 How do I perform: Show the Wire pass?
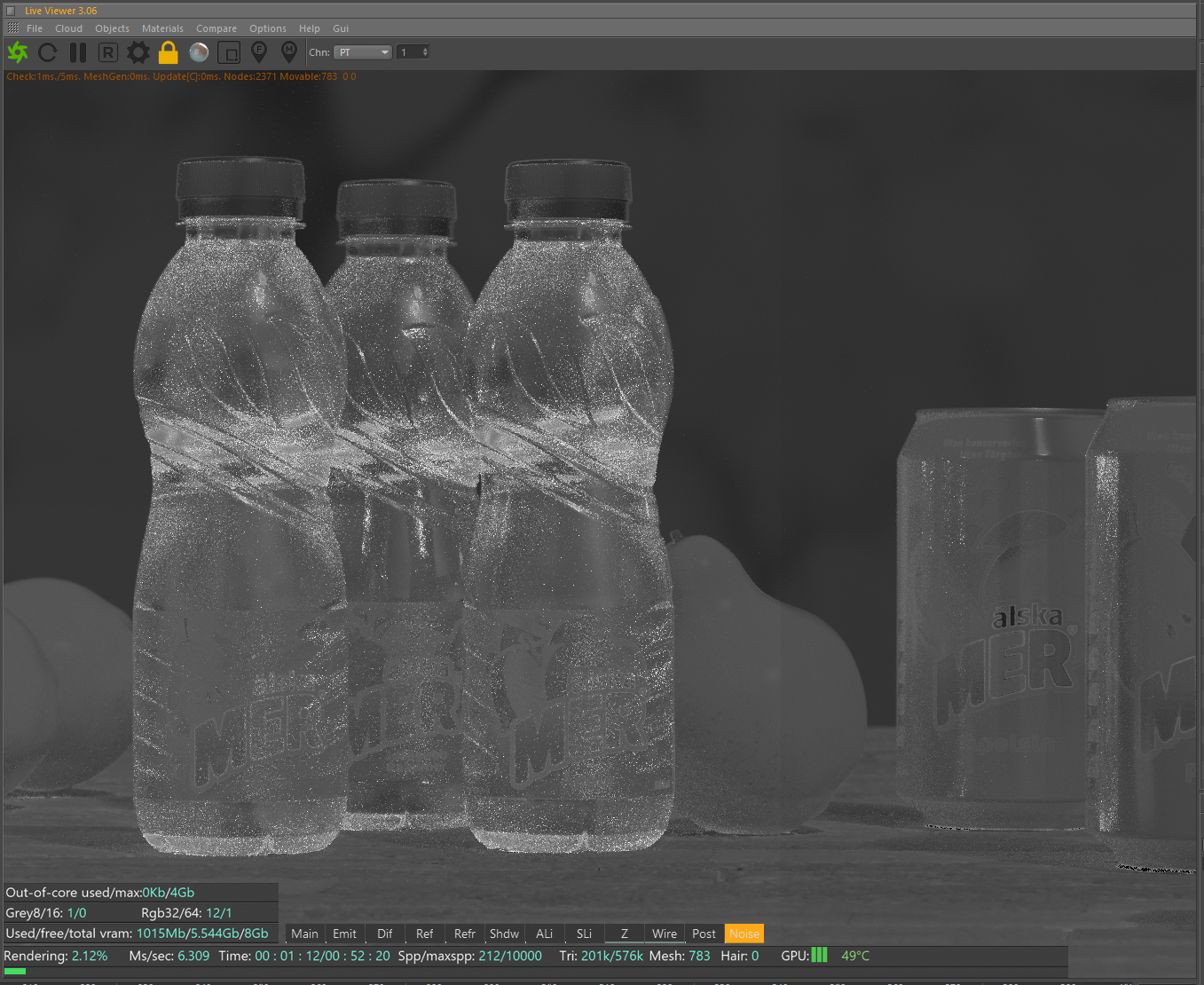[664, 934]
